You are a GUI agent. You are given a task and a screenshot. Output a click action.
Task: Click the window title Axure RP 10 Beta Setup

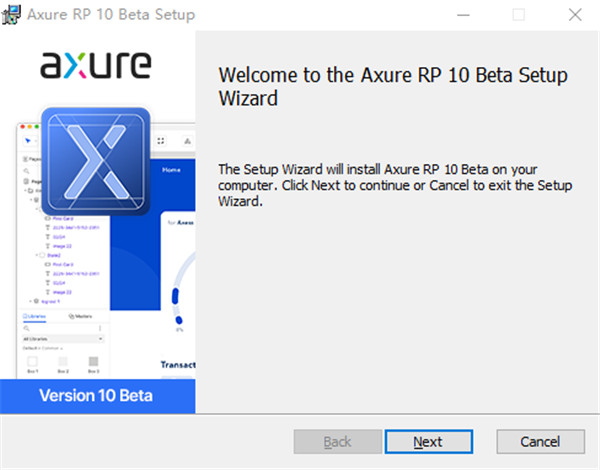(111, 15)
